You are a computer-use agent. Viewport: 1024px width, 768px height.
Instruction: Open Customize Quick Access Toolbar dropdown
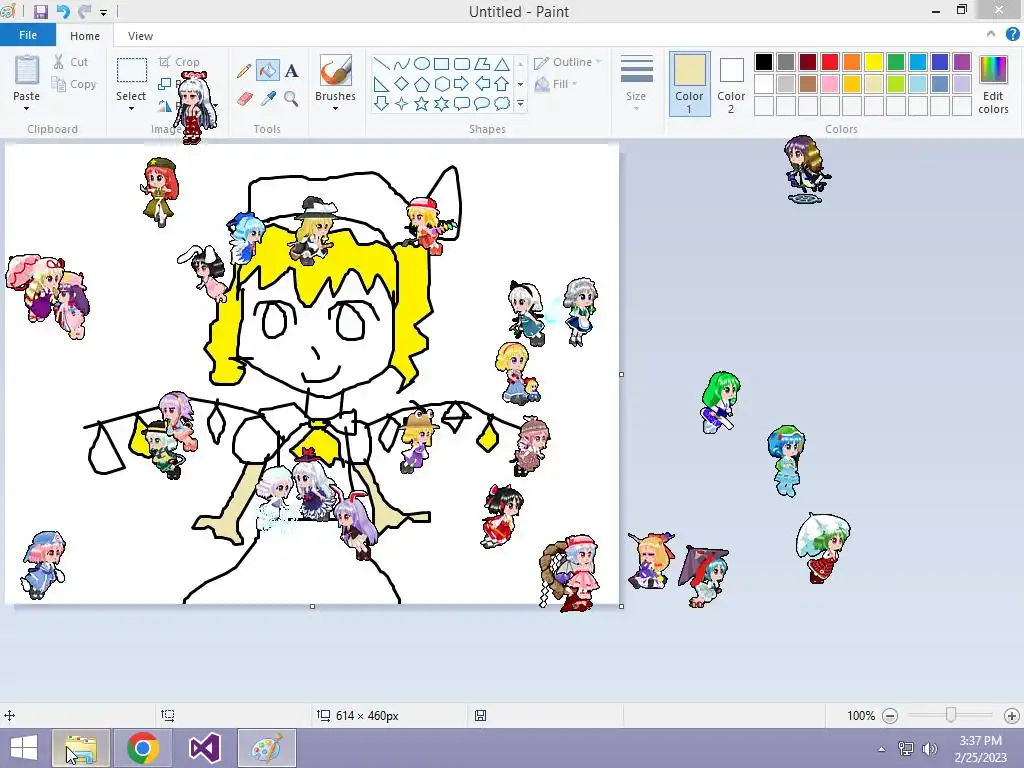[x=104, y=12]
